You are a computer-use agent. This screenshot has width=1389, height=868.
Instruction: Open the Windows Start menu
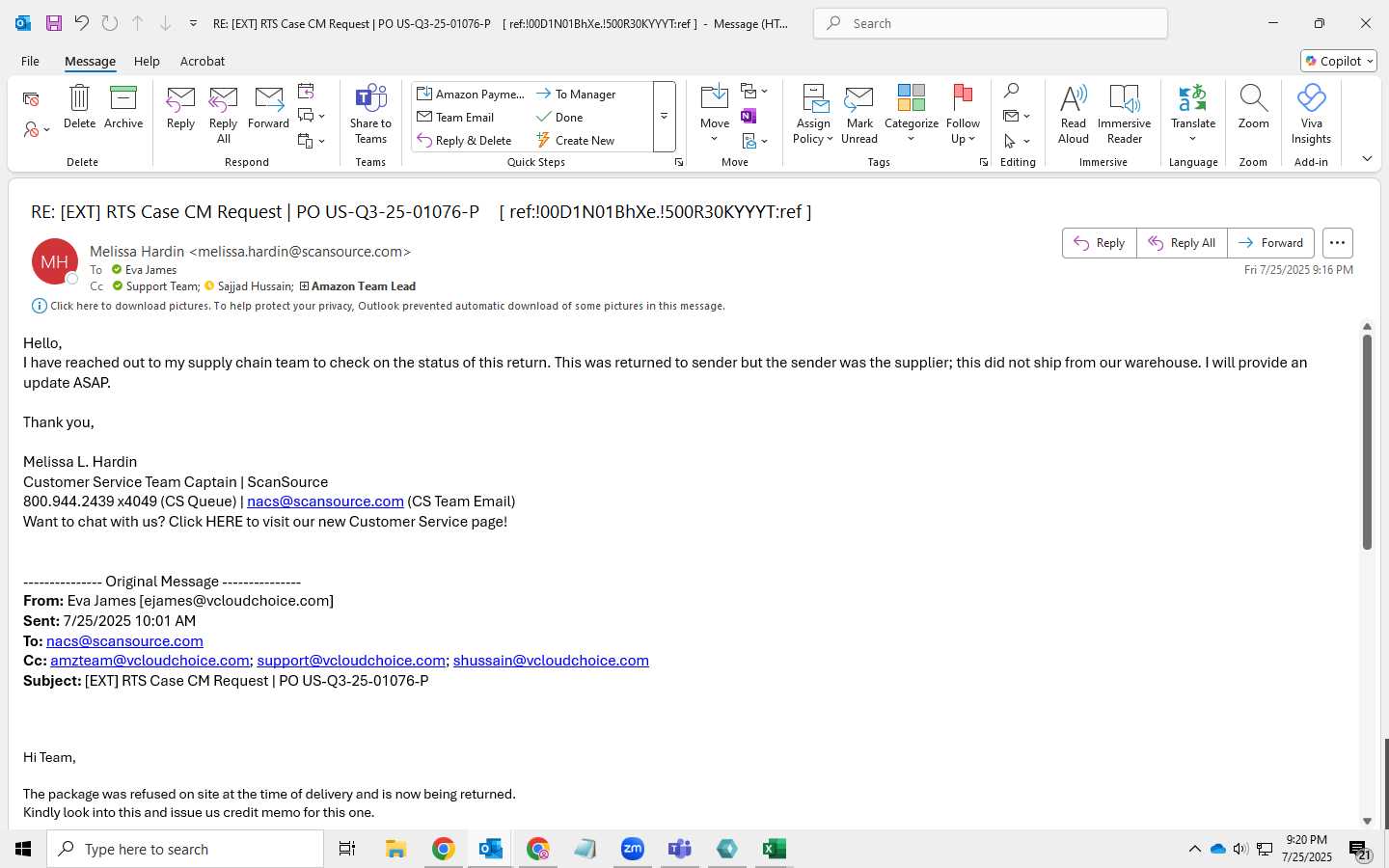click(23, 849)
